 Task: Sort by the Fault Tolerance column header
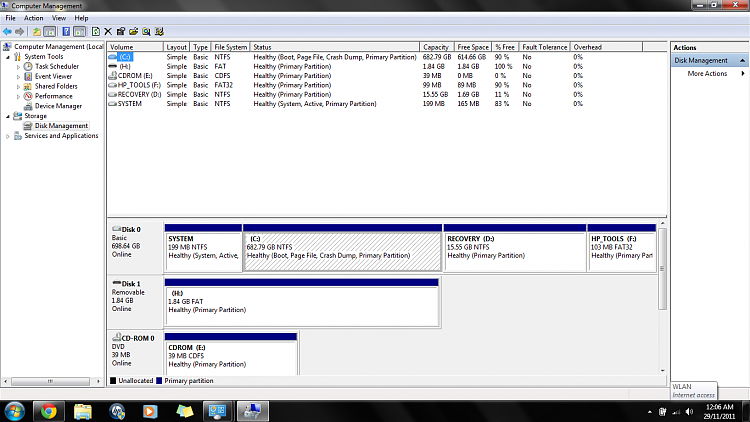point(544,47)
